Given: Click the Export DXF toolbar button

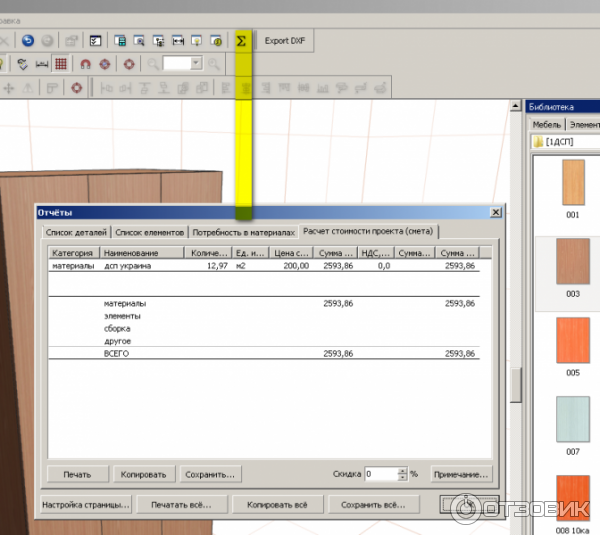Looking at the screenshot, I should coord(284,41).
